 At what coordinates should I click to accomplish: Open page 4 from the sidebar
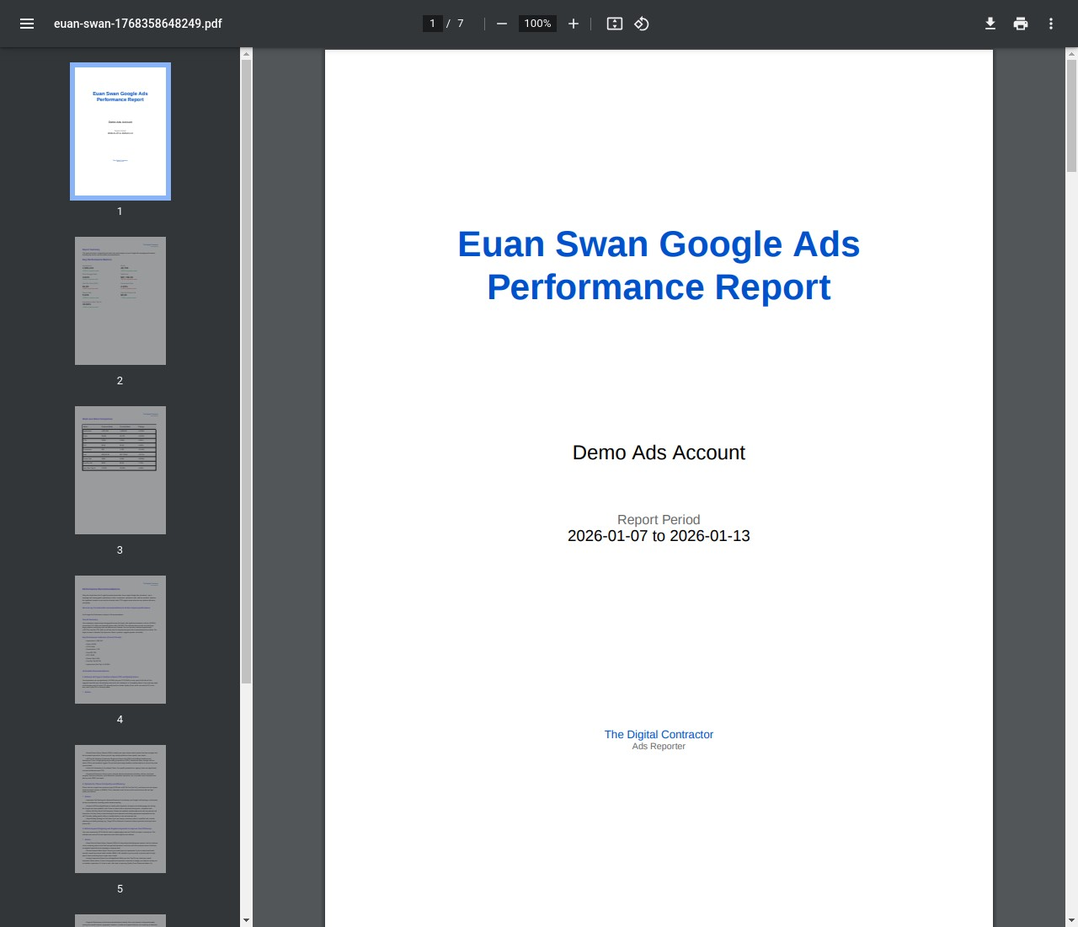click(x=120, y=639)
